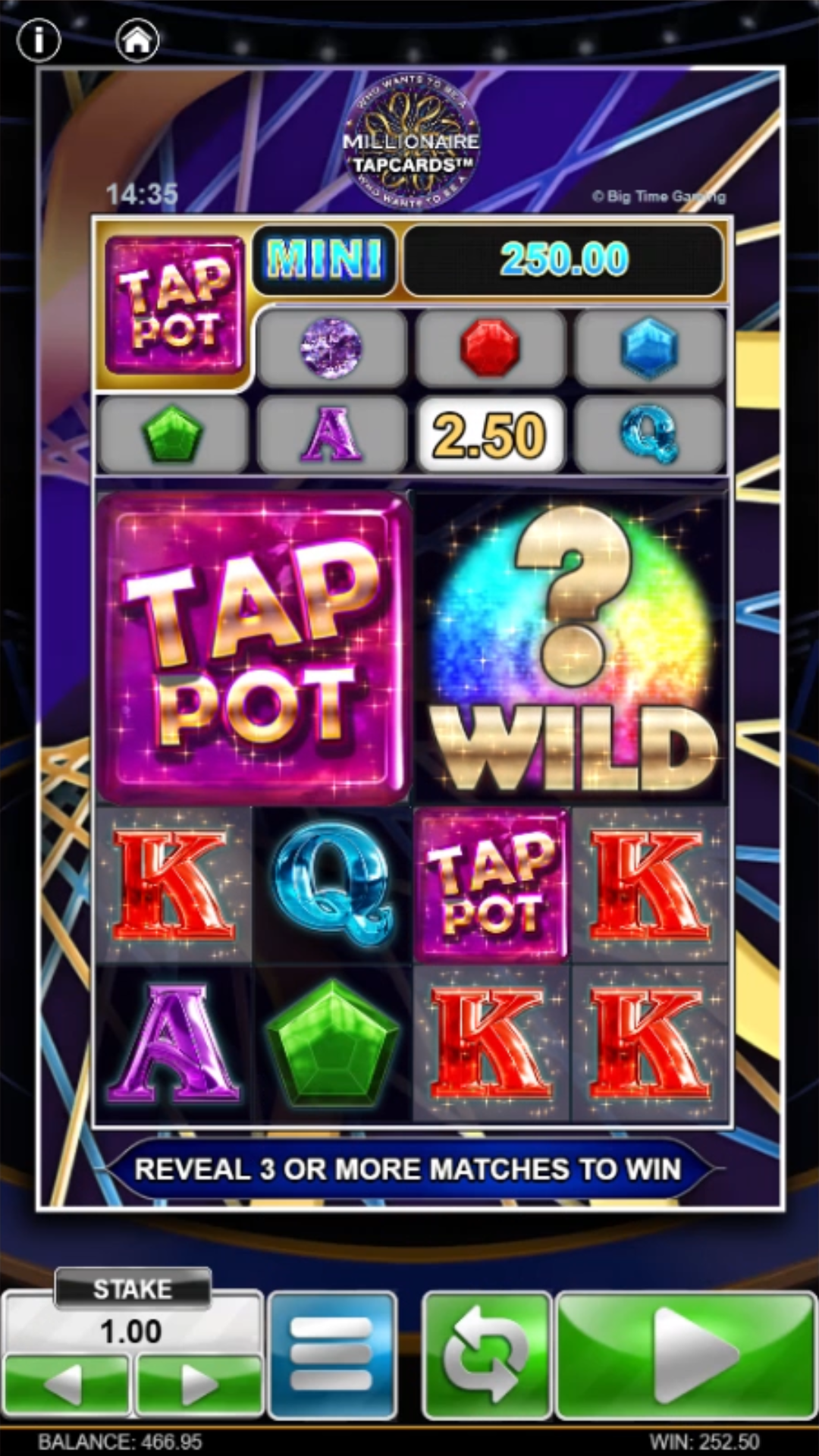The height and width of the screenshot is (1456, 819).
Task: Toggle the autoplay circular arrows button
Action: coord(487,1354)
